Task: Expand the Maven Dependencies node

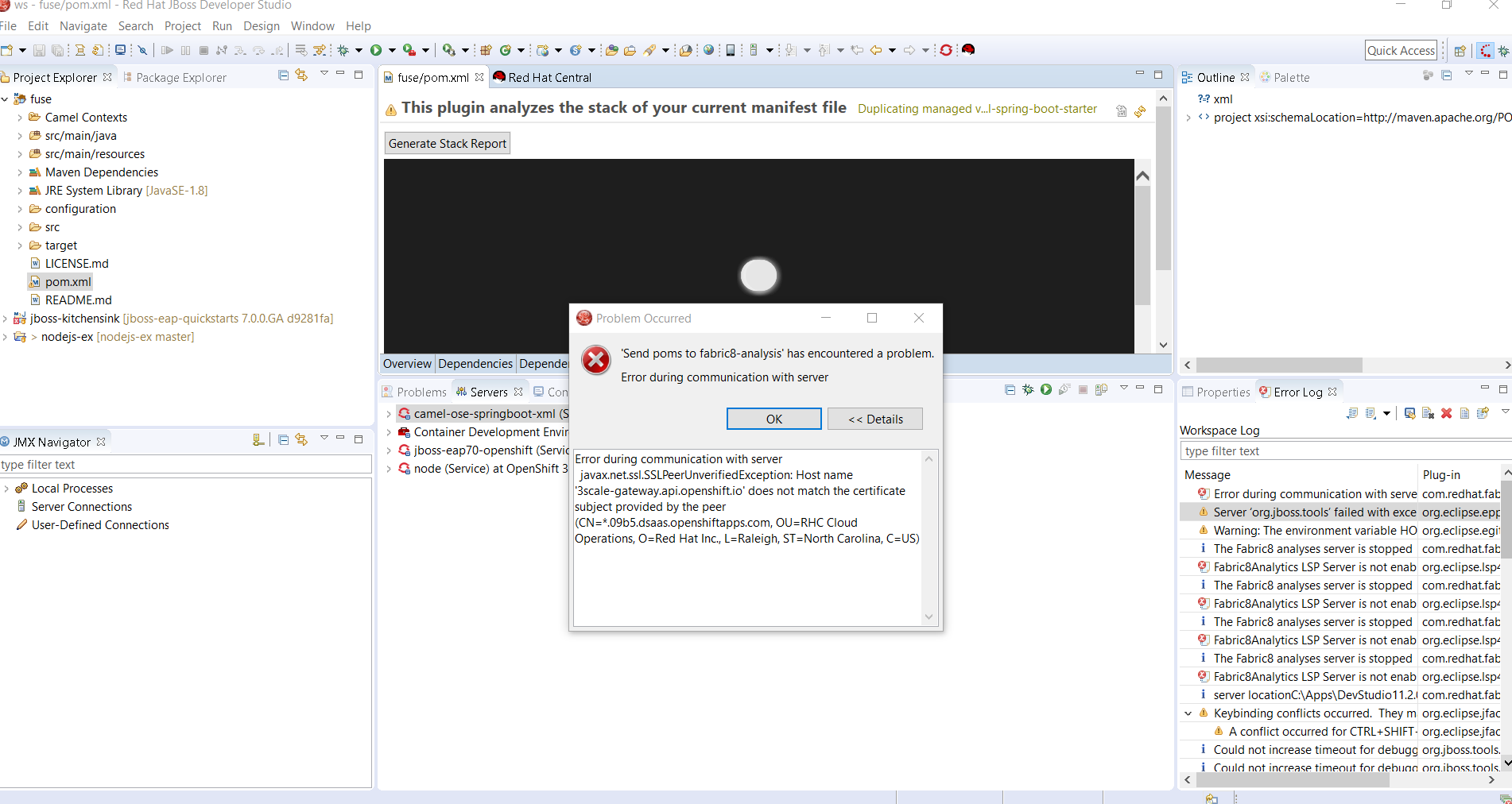Action: click(x=20, y=172)
